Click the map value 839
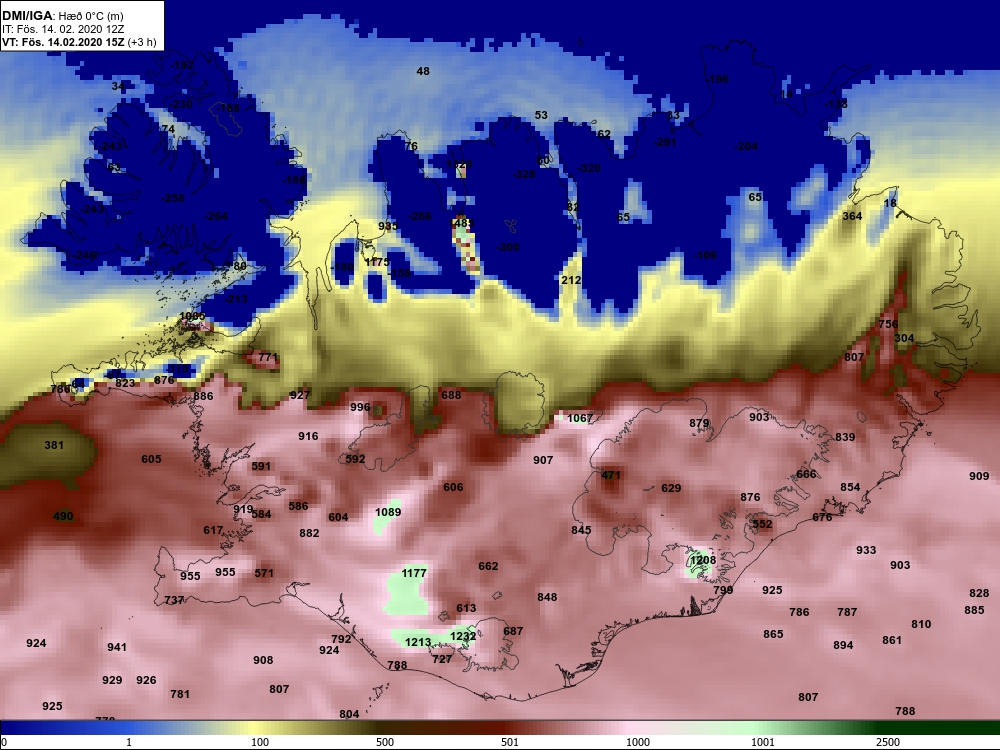 tap(845, 438)
